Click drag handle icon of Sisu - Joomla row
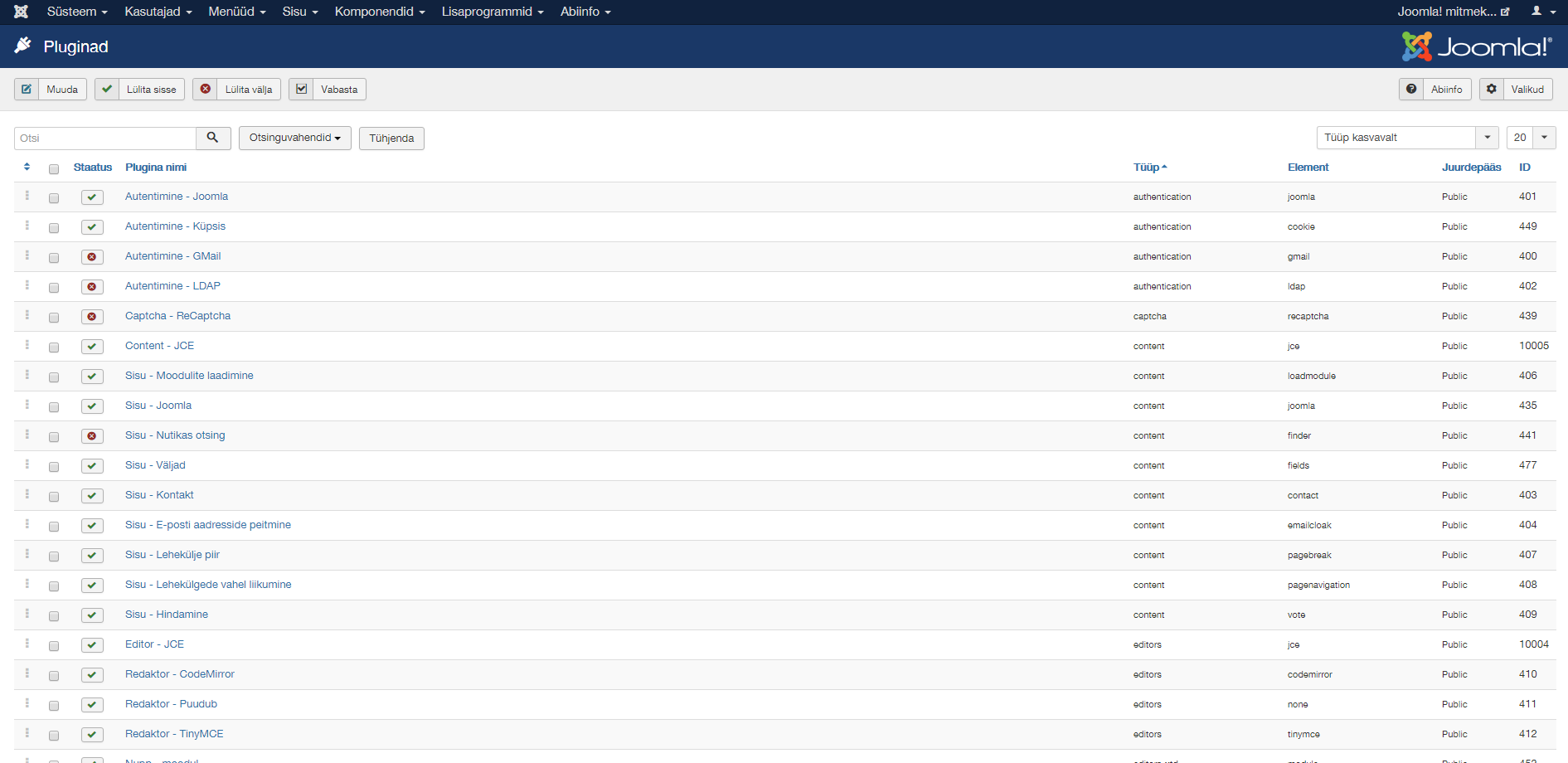 (x=27, y=405)
